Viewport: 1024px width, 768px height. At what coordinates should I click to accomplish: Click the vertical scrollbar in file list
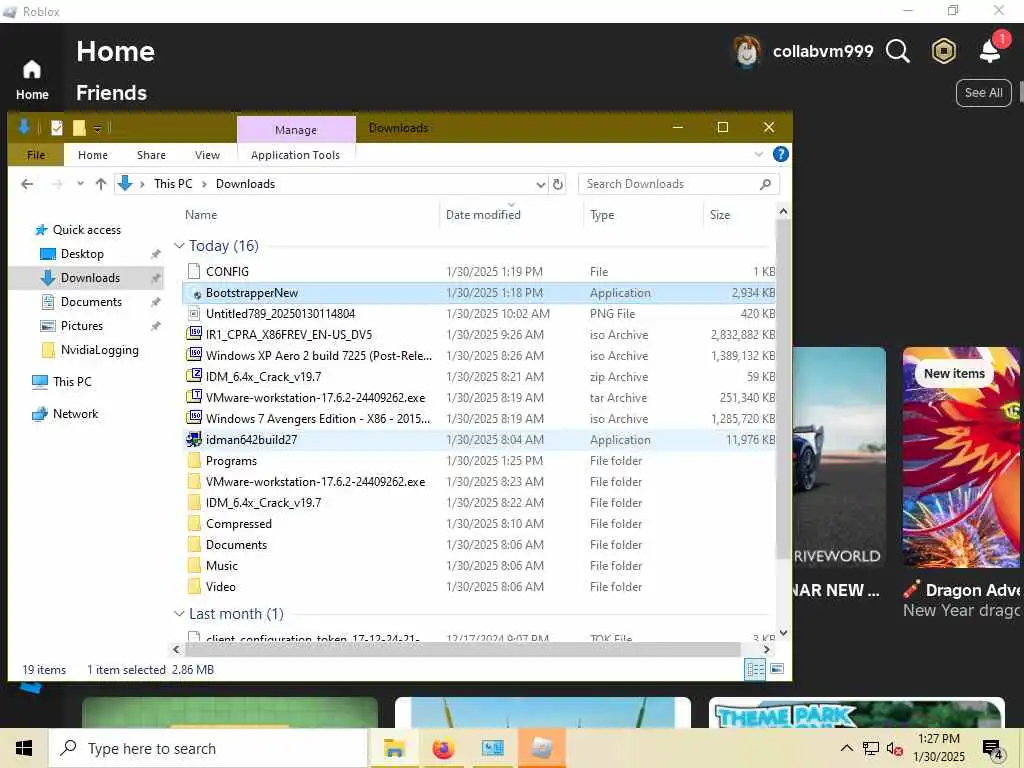click(783, 389)
